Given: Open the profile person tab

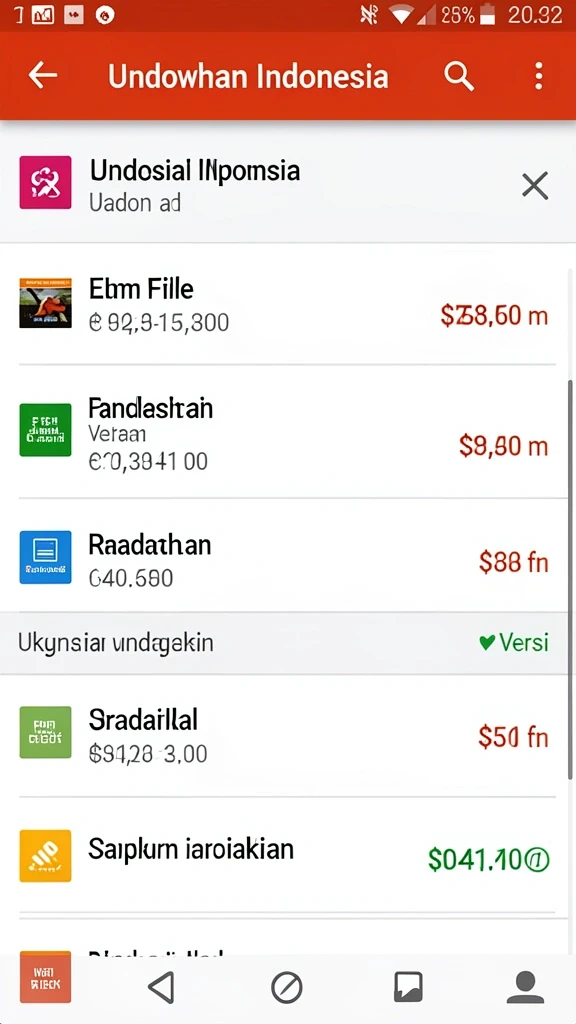Looking at the screenshot, I should click(526, 987).
